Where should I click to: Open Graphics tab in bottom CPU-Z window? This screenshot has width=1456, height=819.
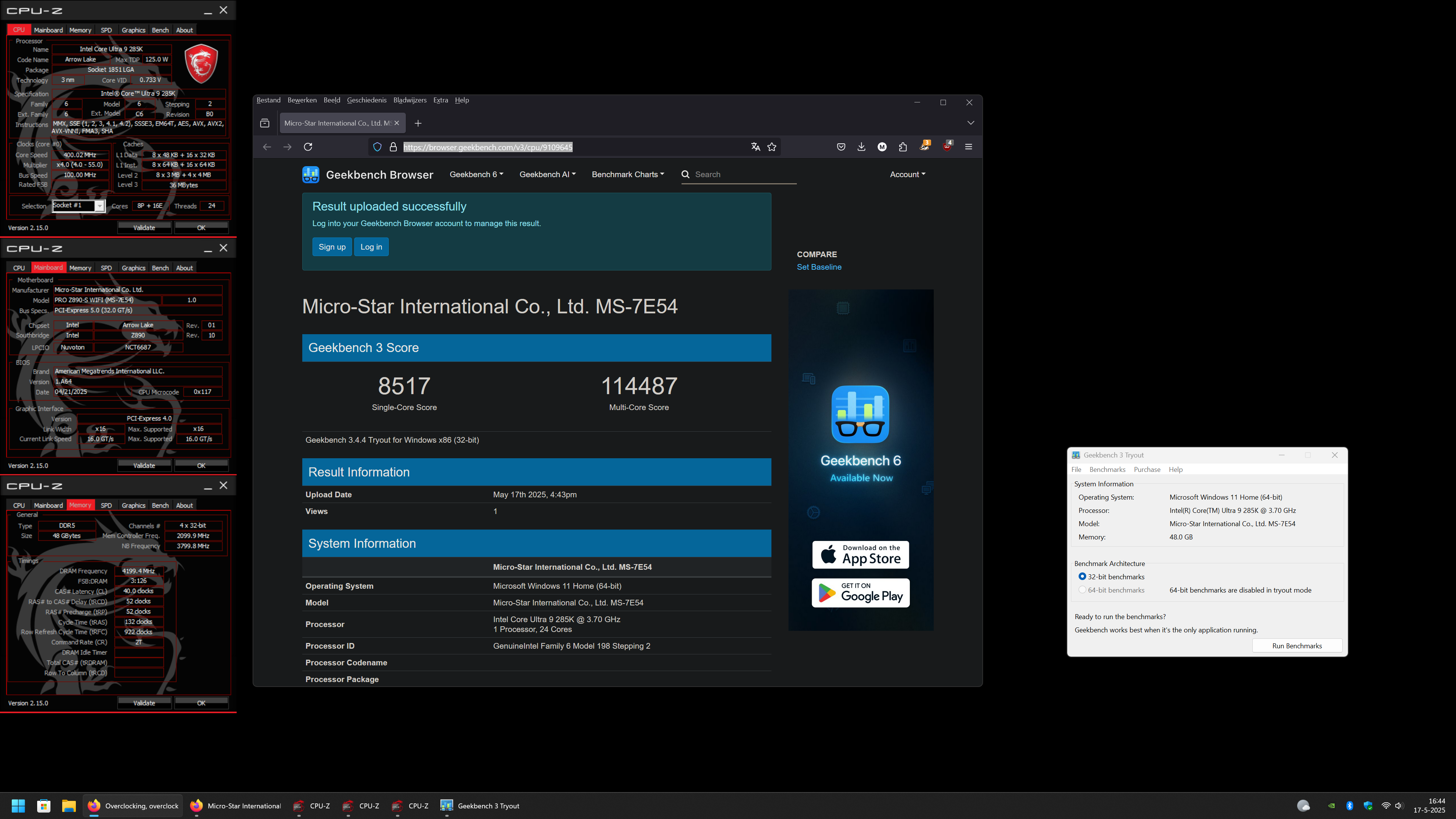click(x=134, y=505)
